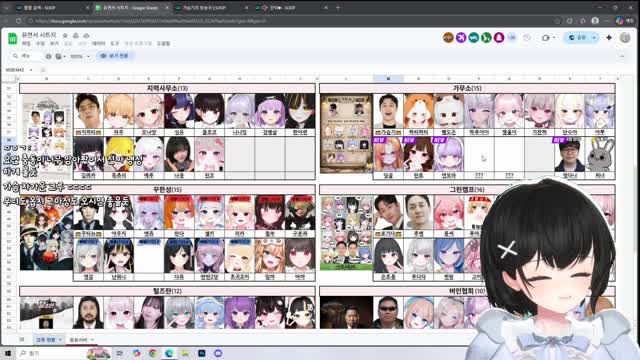Screen dimensions: 640x360
Task: Open the 보기 menu
Action: pos(54,44)
